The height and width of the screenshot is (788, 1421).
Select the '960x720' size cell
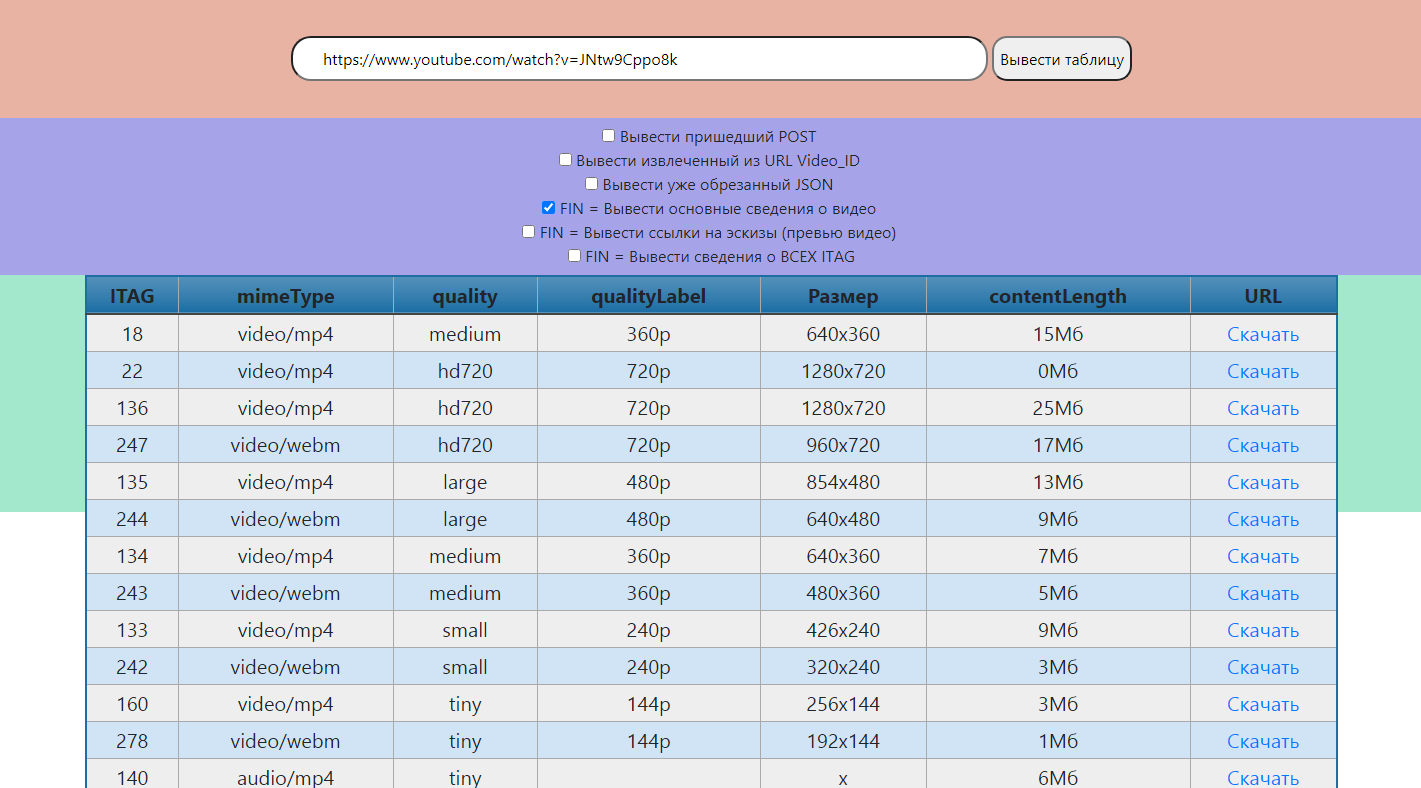point(843,445)
